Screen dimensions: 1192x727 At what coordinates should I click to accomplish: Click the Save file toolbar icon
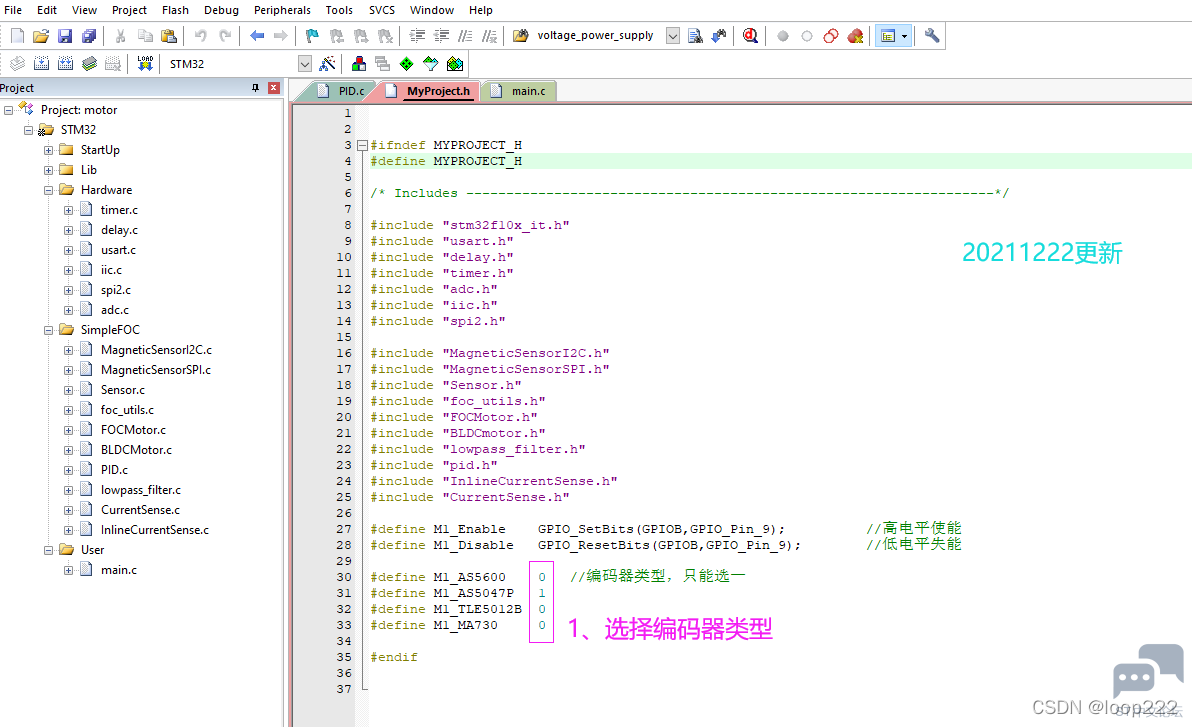coord(65,36)
